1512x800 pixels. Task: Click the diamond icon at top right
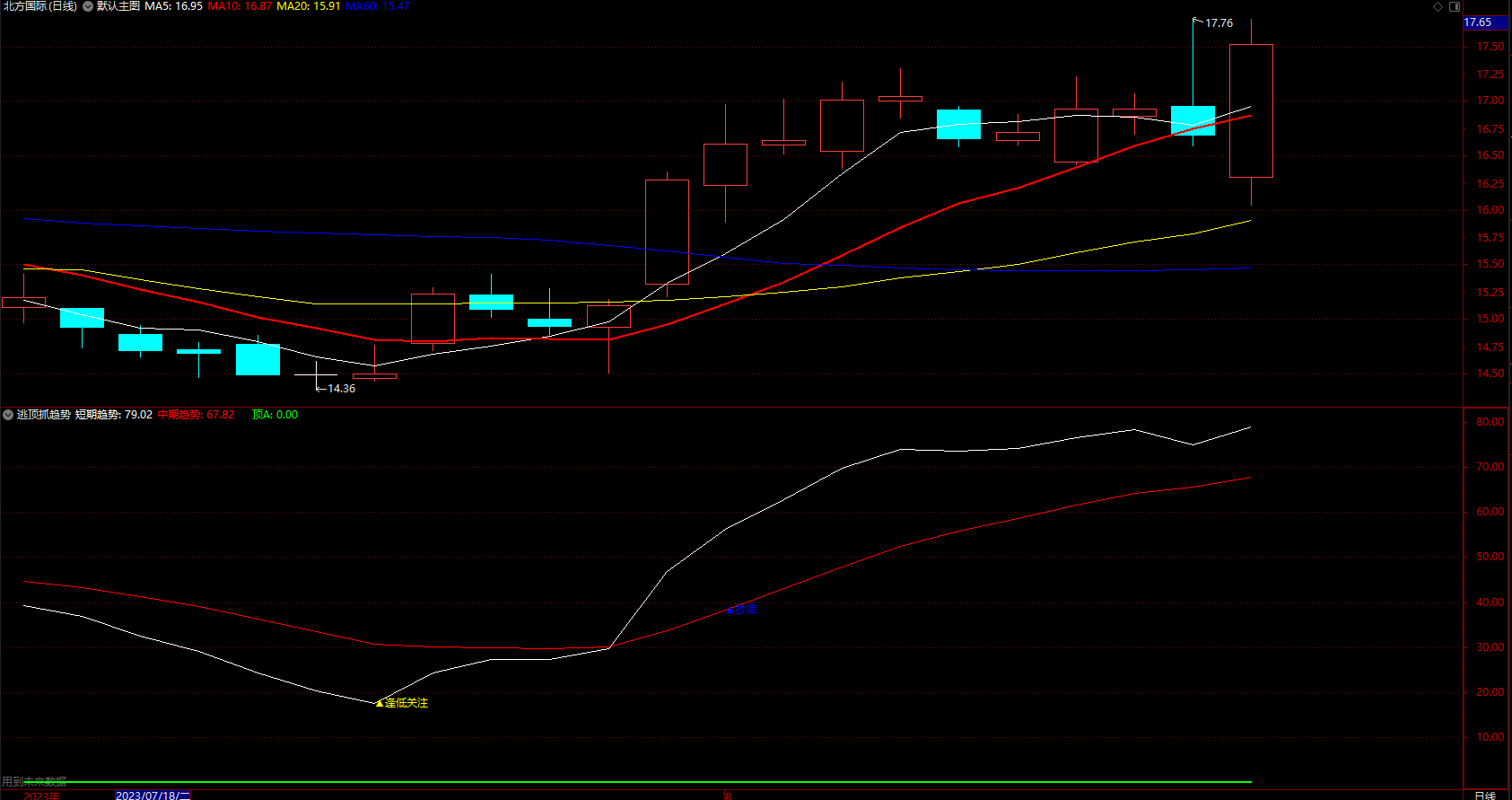click(x=1438, y=6)
